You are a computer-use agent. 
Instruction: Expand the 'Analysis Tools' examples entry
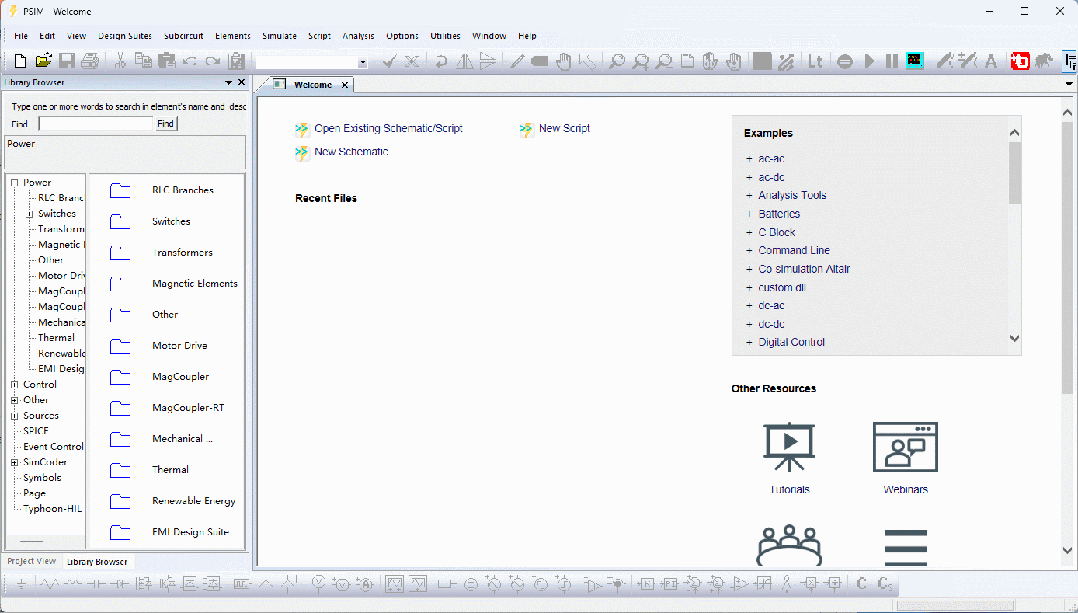749,195
